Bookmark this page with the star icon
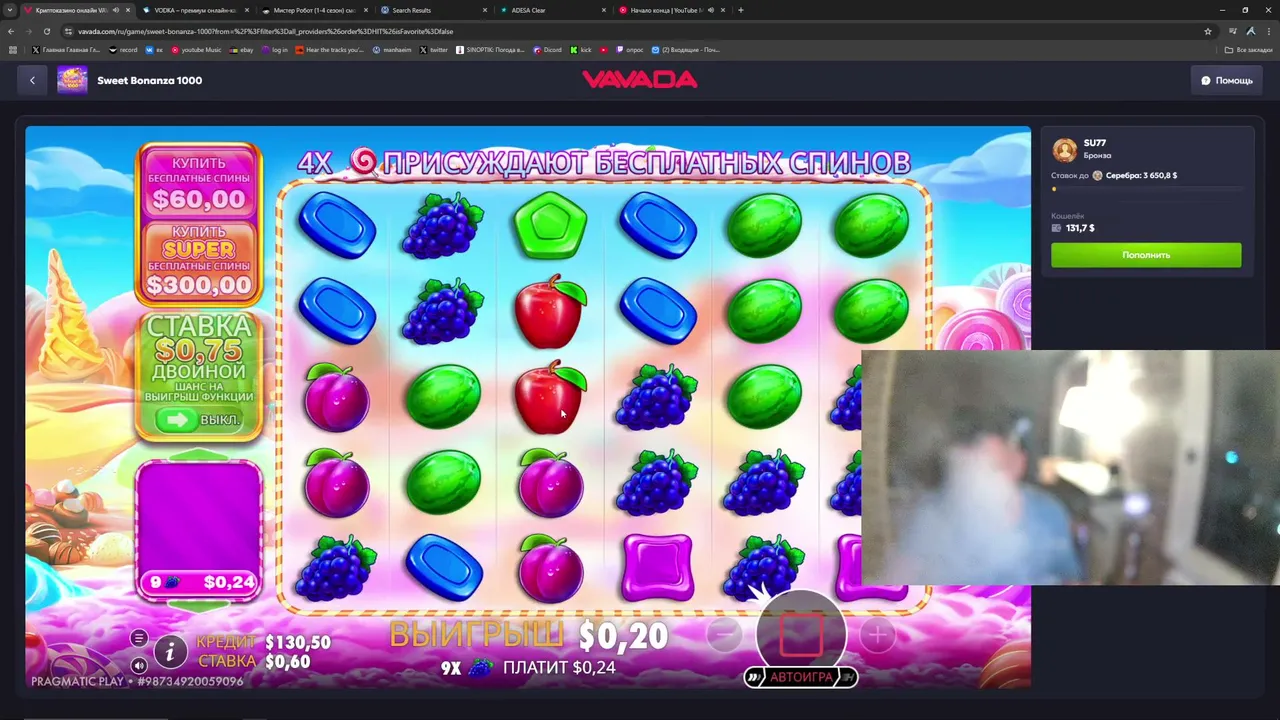 pyautogui.click(x=1208, y=31)
